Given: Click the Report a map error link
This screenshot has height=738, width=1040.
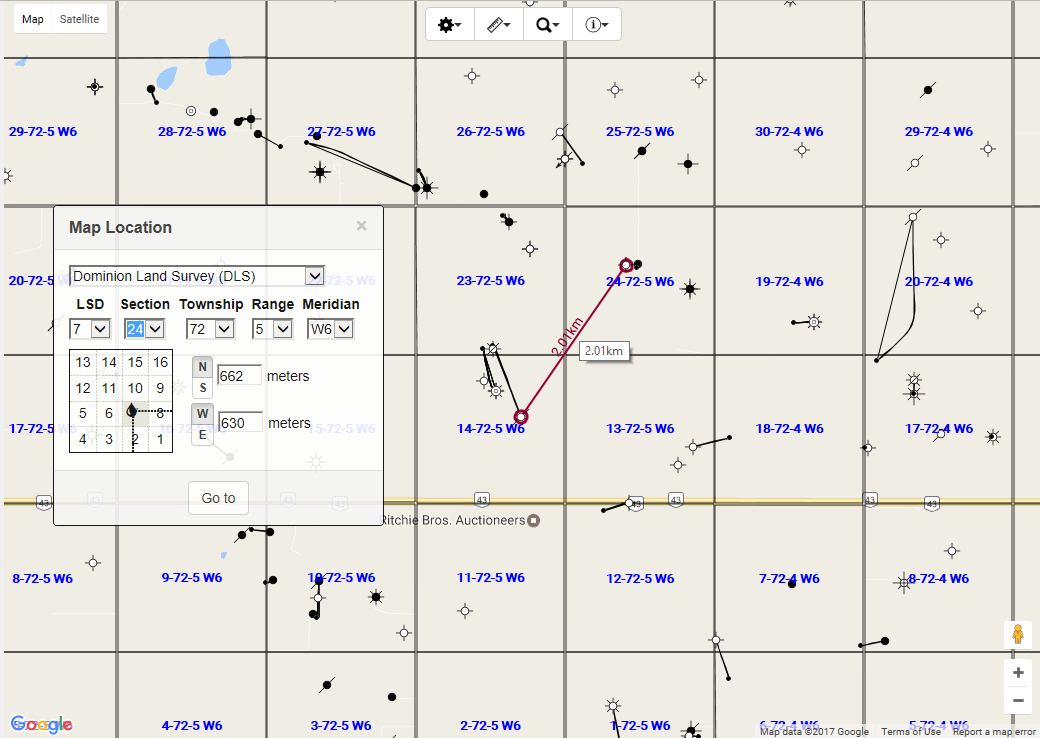Looking at the screenshot, I should (994, 731).
